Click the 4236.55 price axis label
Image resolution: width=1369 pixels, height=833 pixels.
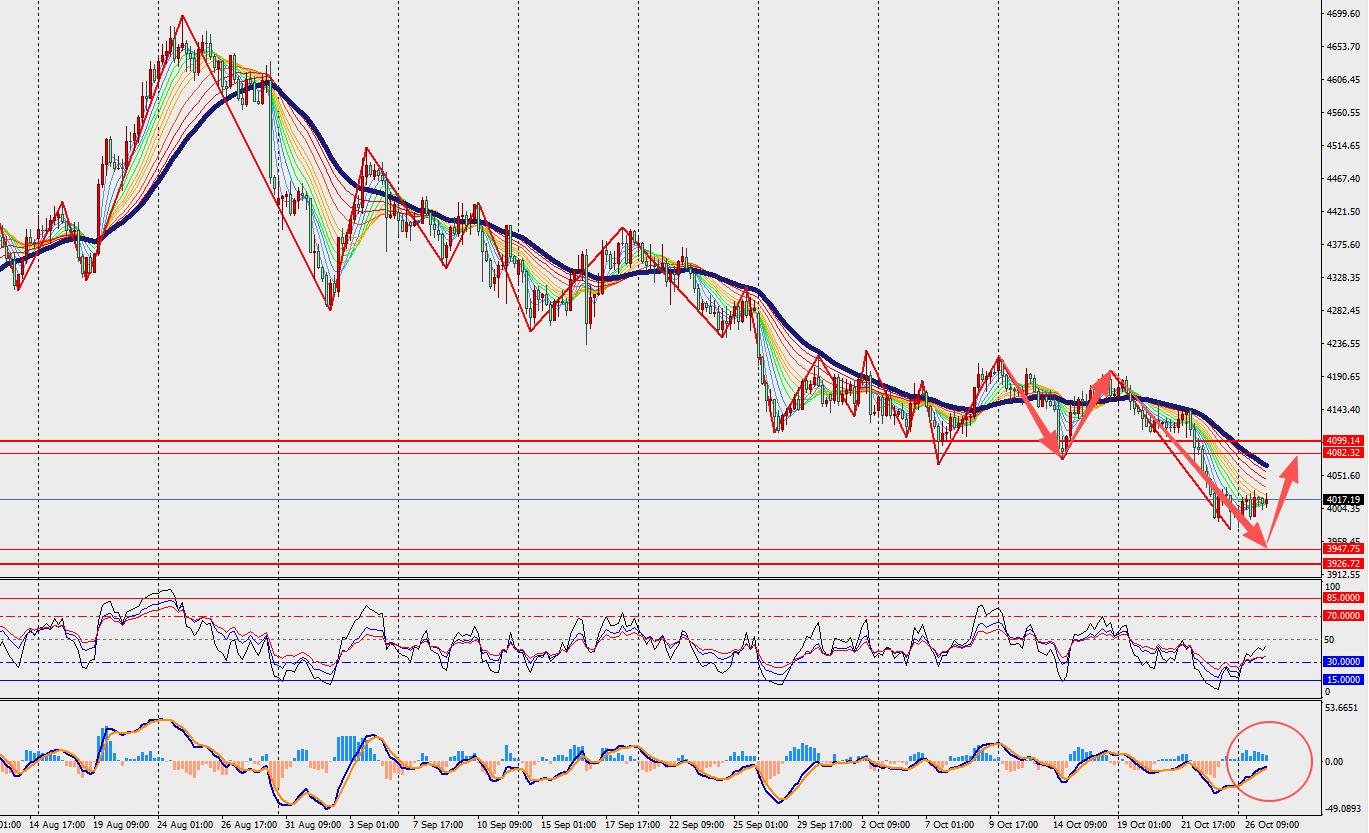(x=1342, y=344)
